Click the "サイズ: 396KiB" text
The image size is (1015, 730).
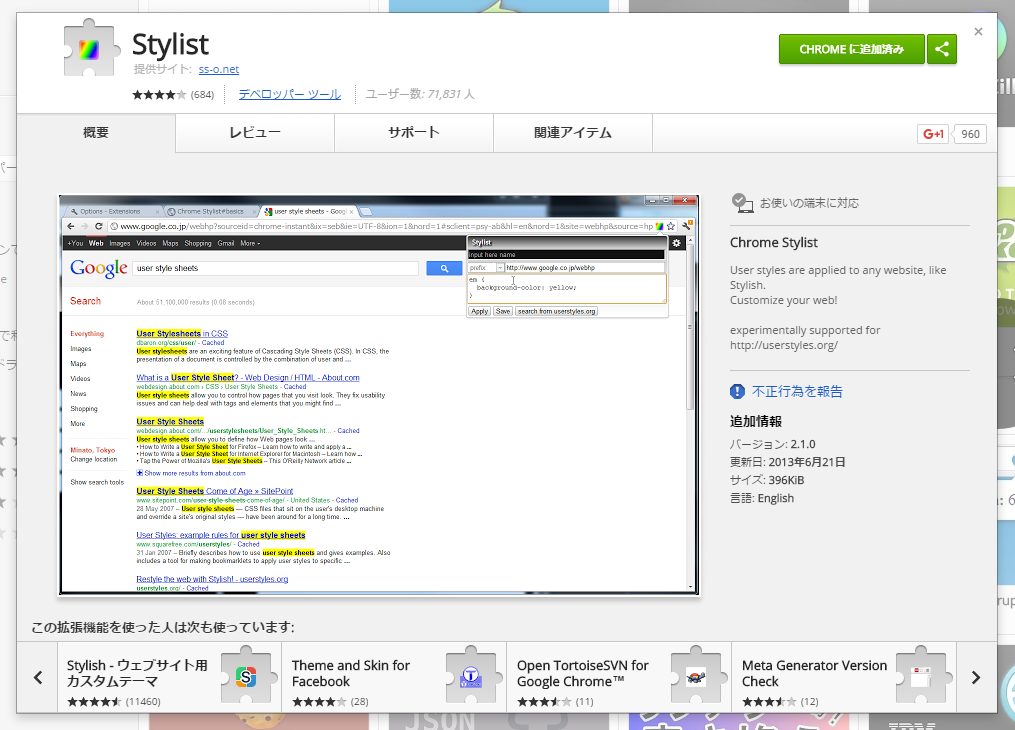[766, 480]
